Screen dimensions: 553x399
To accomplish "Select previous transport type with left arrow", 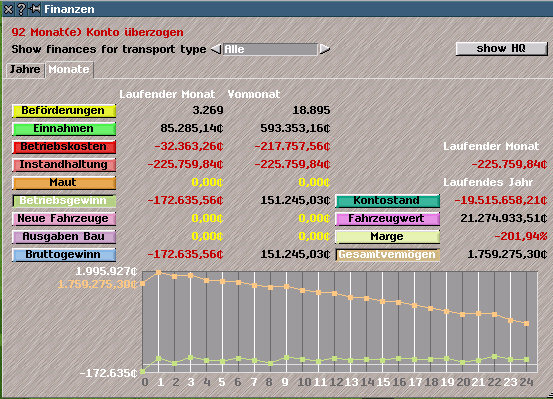I will pyautogui.click(x=216, y=49).
